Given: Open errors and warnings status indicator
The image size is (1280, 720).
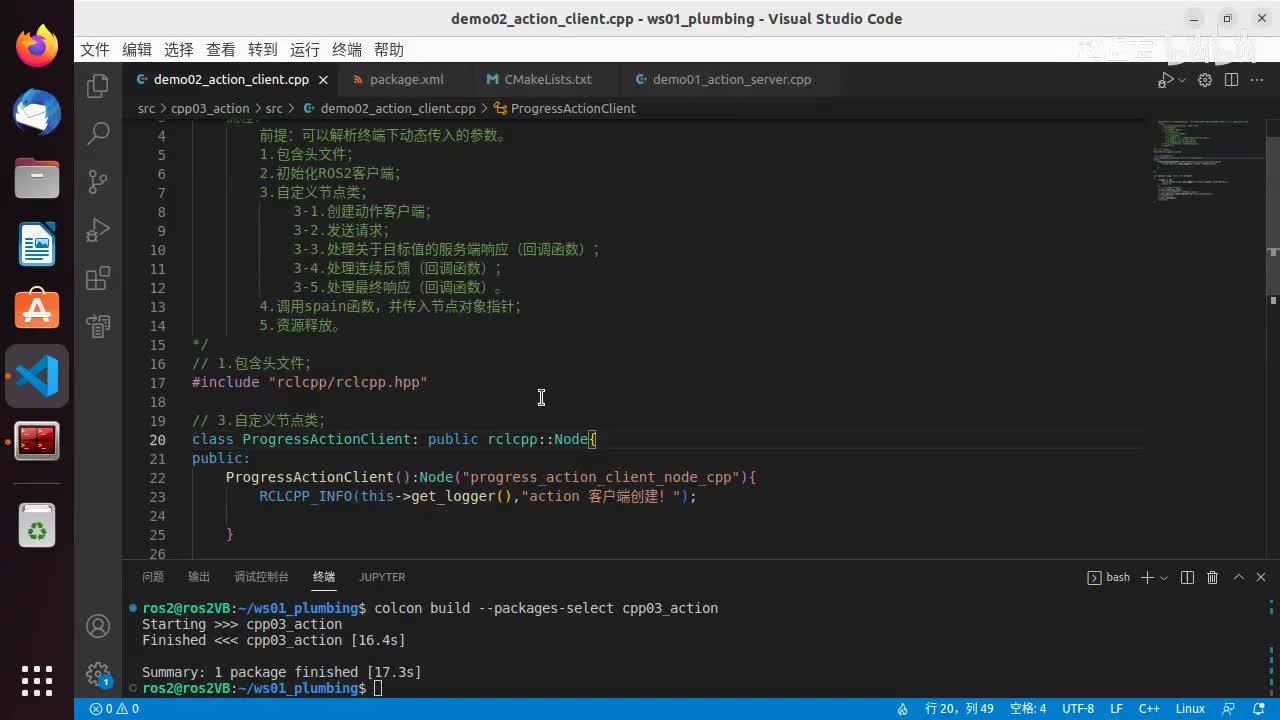Looking at the screenshot, I should click(114, 709).
